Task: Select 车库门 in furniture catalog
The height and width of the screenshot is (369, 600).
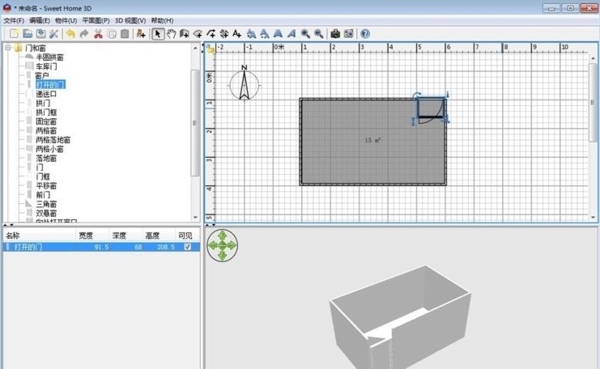Action: [46, 66]
